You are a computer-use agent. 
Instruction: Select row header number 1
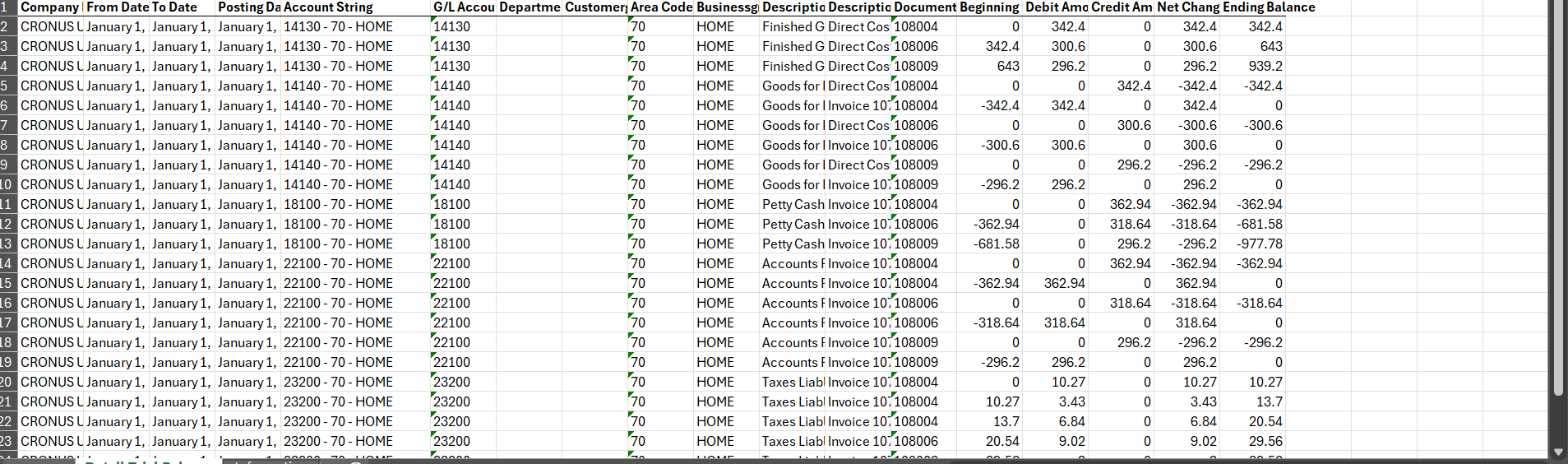pos(8,7)
